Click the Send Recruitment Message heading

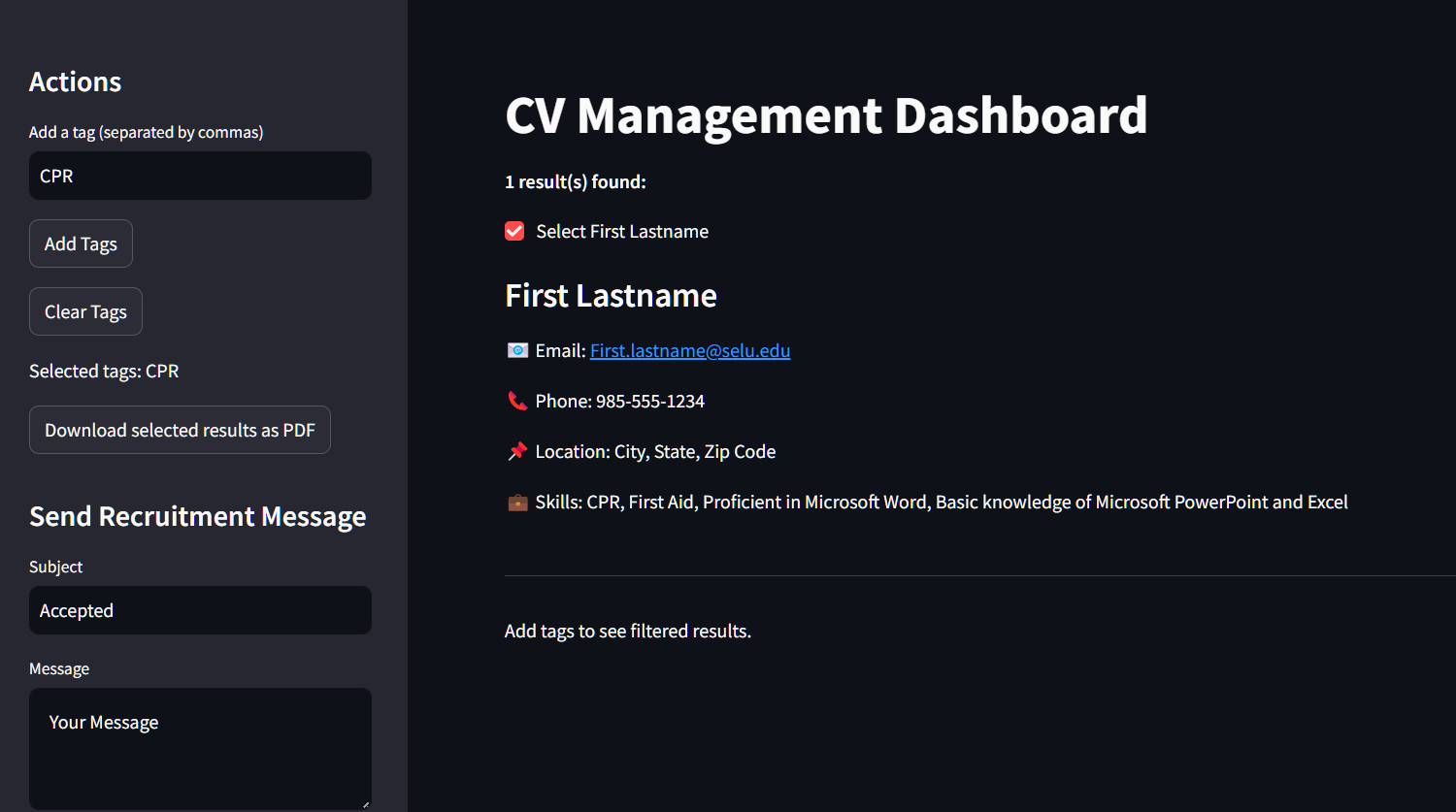[x=198, y=516]
